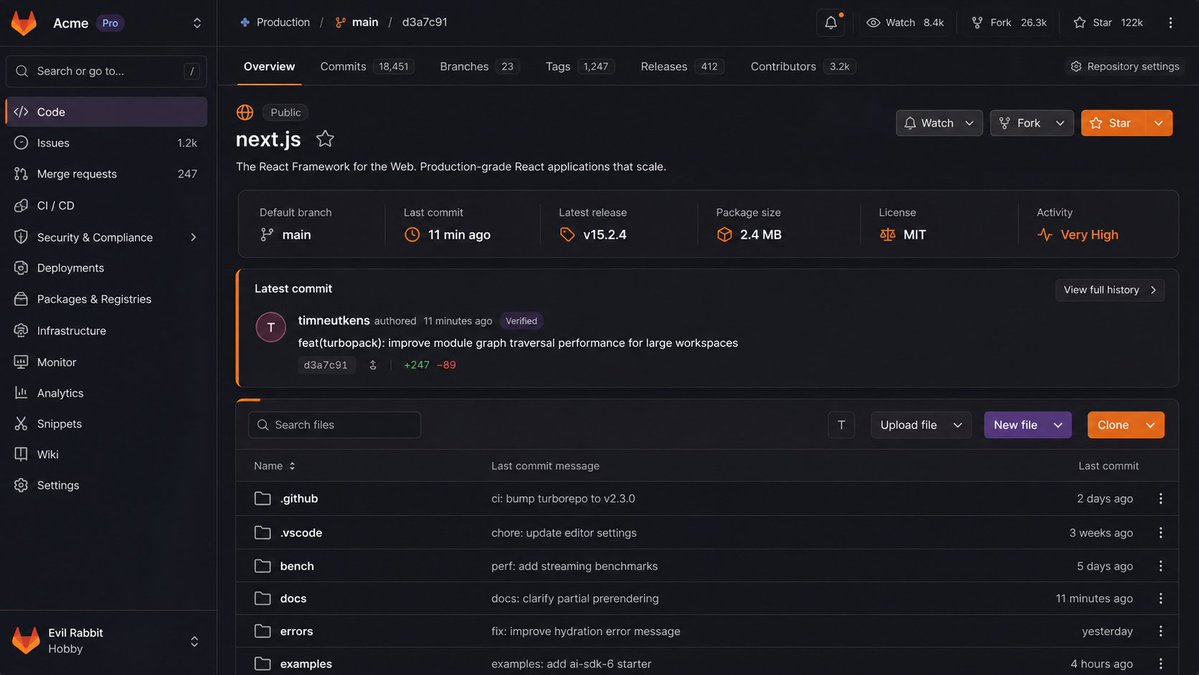Open Packages & Registries sidebar item
This screenshot has height=675, width=1199.
tap(106, 299)
